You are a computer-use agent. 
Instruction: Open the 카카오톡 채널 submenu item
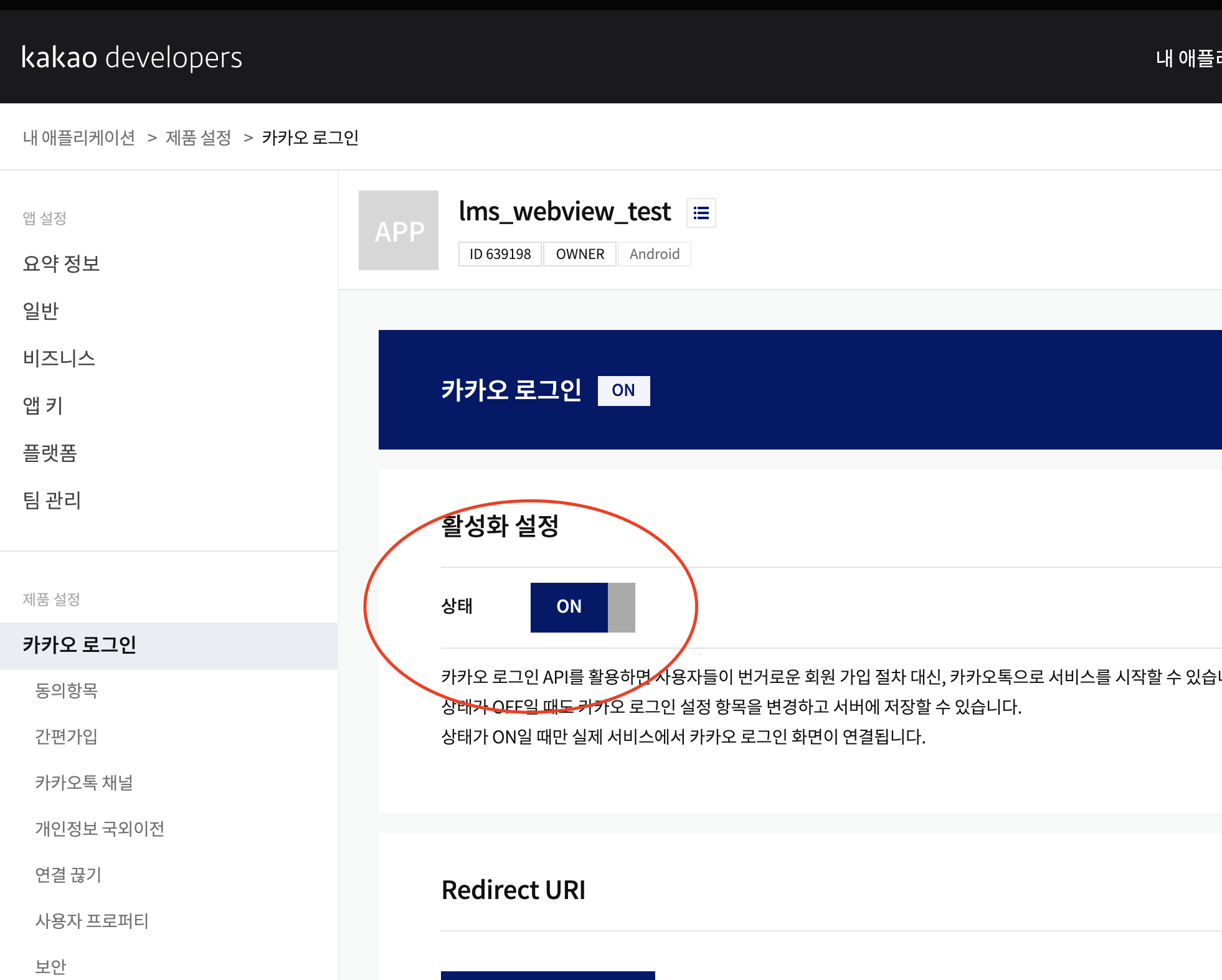[x=83, y=783]
